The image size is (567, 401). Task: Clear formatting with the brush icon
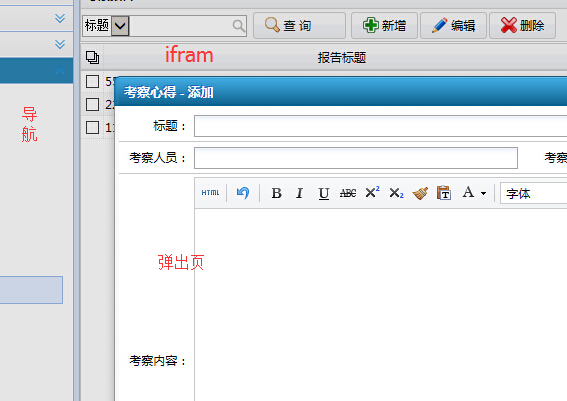tap(420, 193)
